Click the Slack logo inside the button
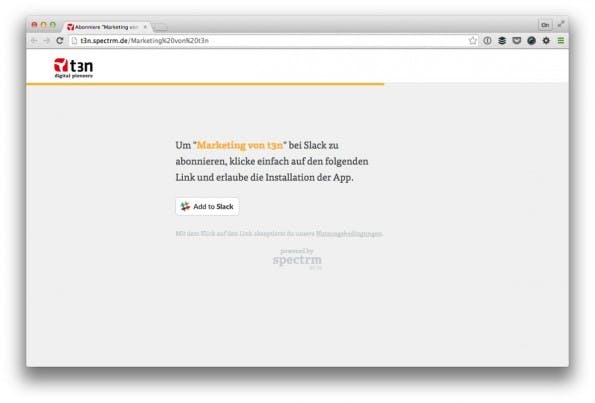Image resolution: width=595 pixels, height=403 pixels. (185, 206)
